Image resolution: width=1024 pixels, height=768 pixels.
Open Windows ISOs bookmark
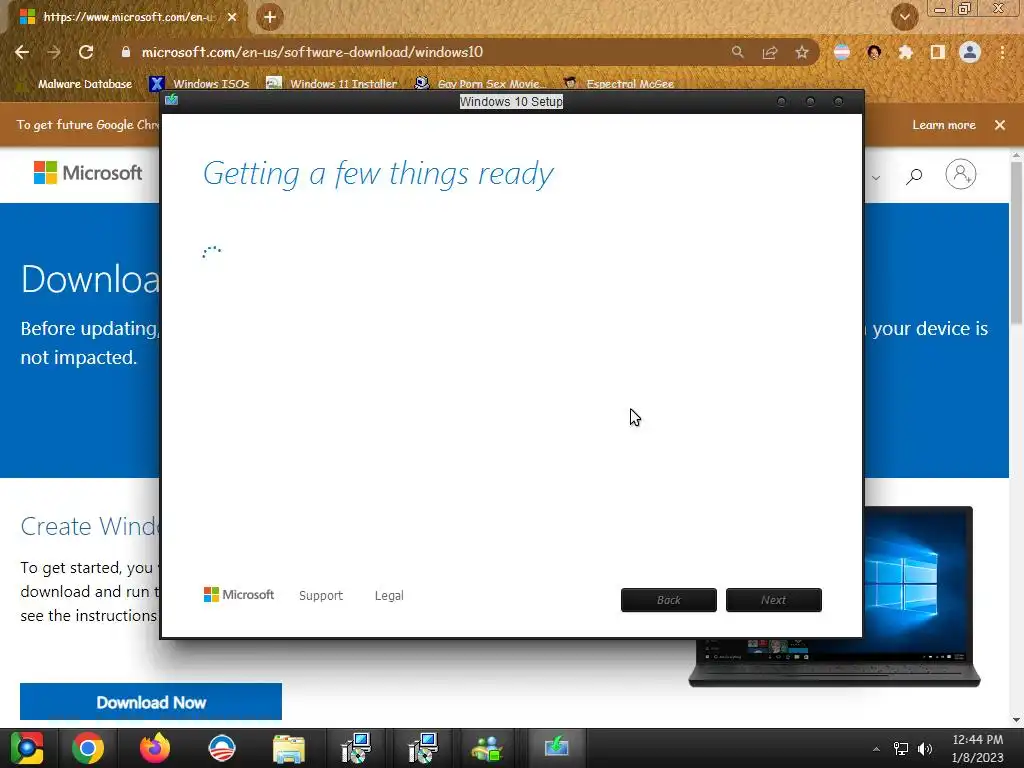coord(200,84)
